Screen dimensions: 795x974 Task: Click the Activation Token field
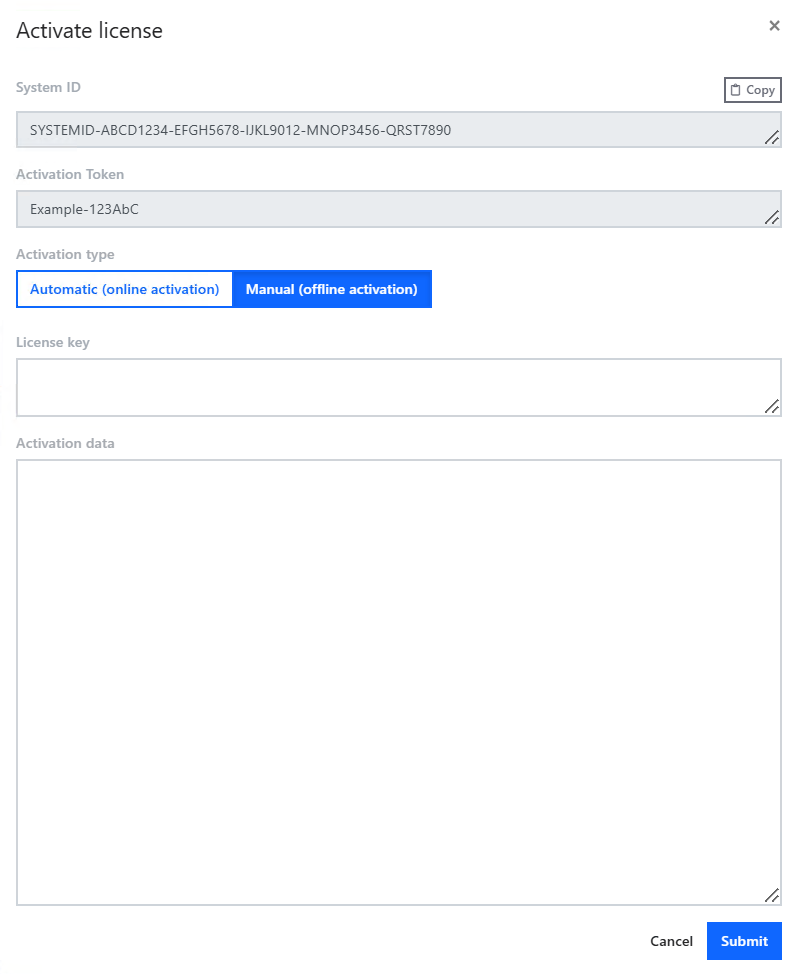pos(399,209)
